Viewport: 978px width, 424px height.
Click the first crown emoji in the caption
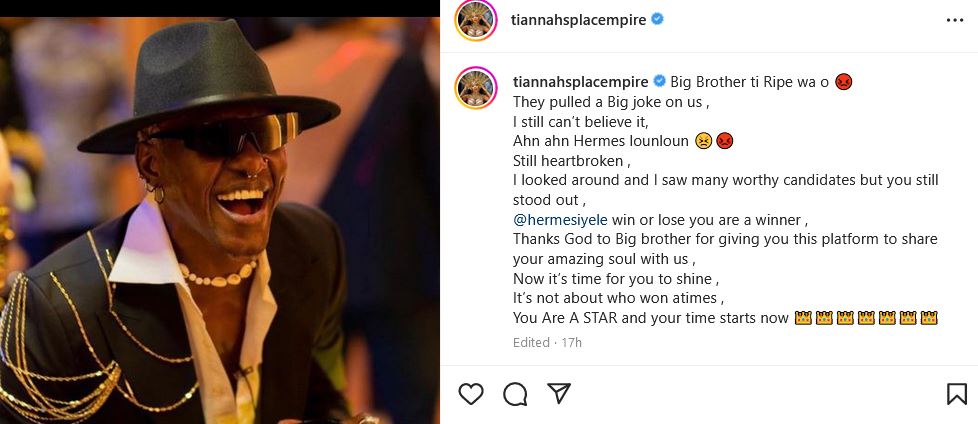click(x=802, y=319)
